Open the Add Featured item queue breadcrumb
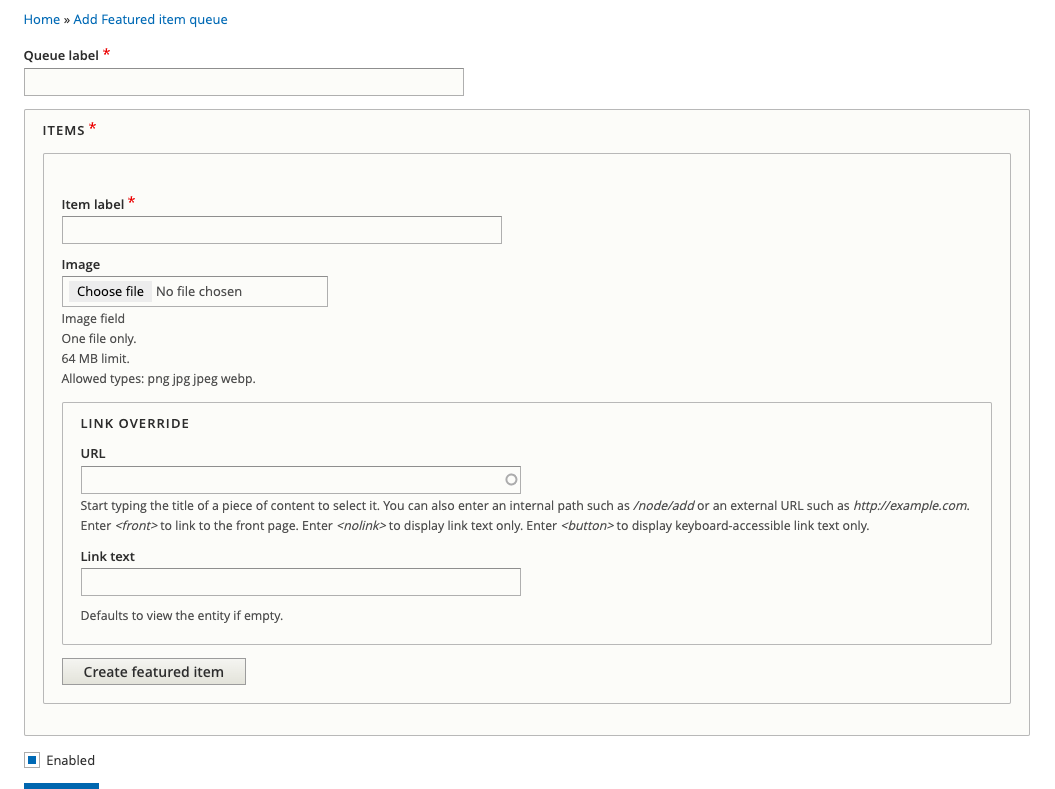The height and width of the screenshot is (789, 1055). pyautogui.click(x=150, y=20)
